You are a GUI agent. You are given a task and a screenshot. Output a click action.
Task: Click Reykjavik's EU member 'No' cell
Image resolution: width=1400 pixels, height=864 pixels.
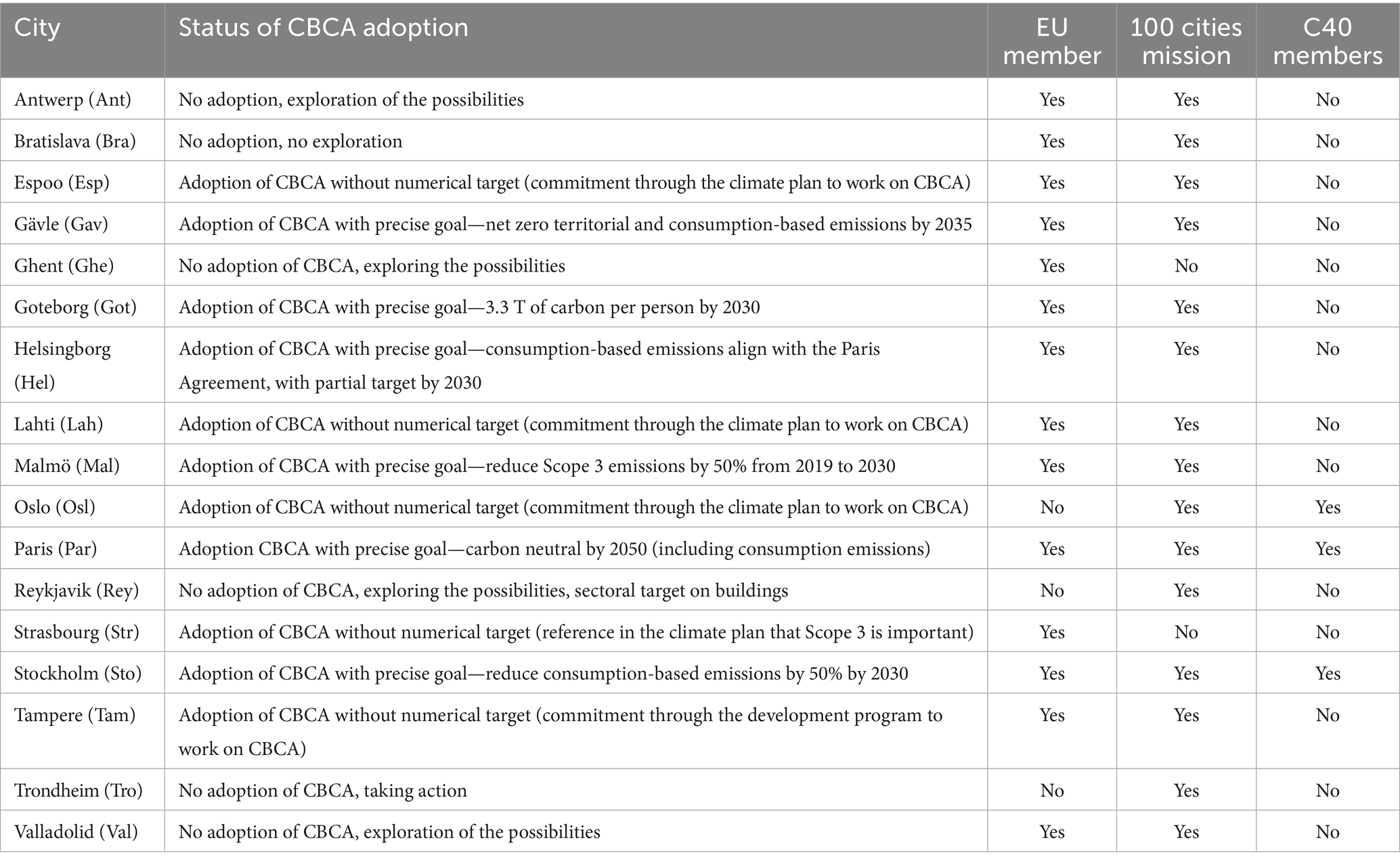pyautogui.click(x=1051, y=590)
